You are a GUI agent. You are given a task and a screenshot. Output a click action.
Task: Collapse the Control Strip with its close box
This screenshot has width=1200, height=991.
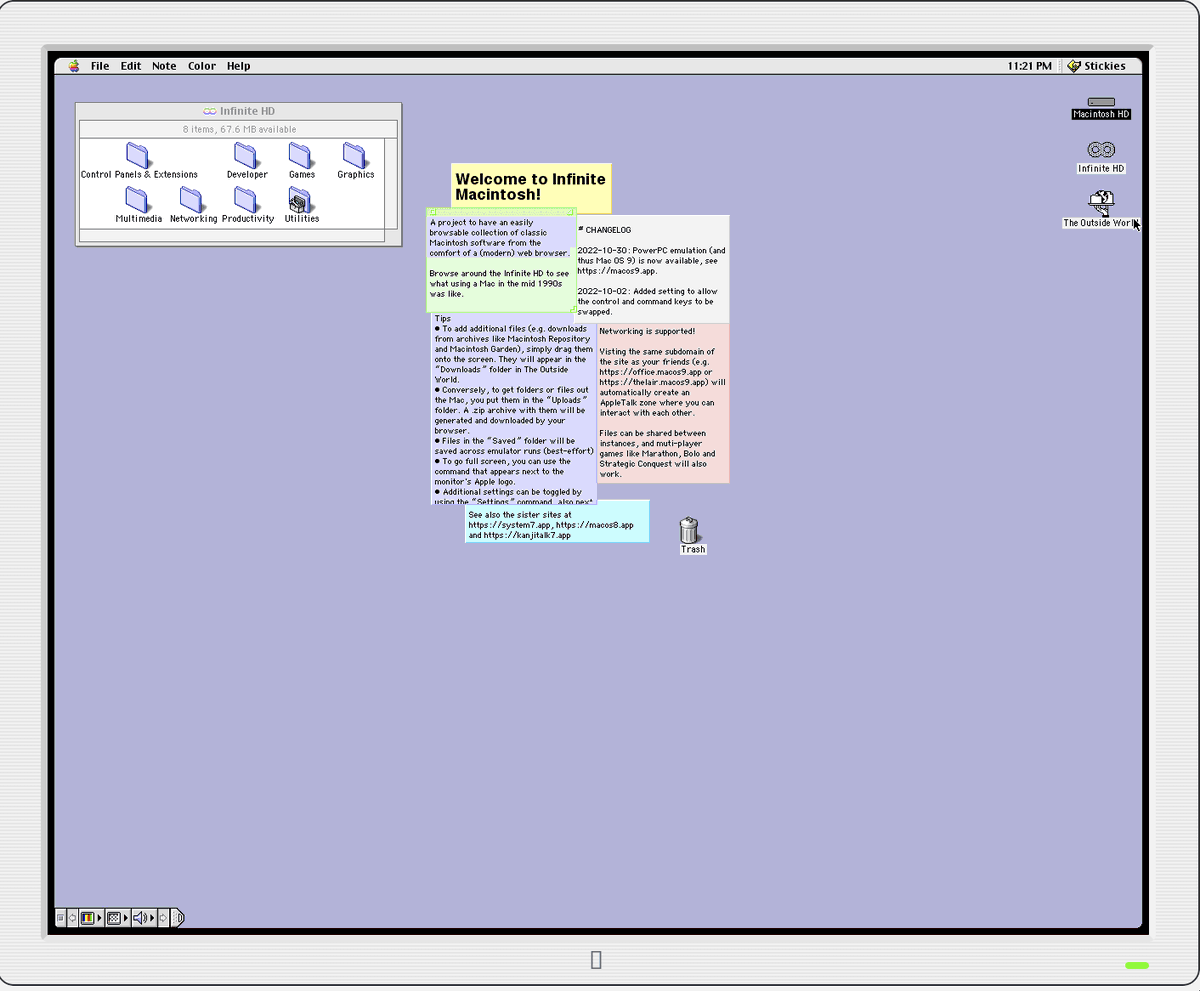[61, 918]
